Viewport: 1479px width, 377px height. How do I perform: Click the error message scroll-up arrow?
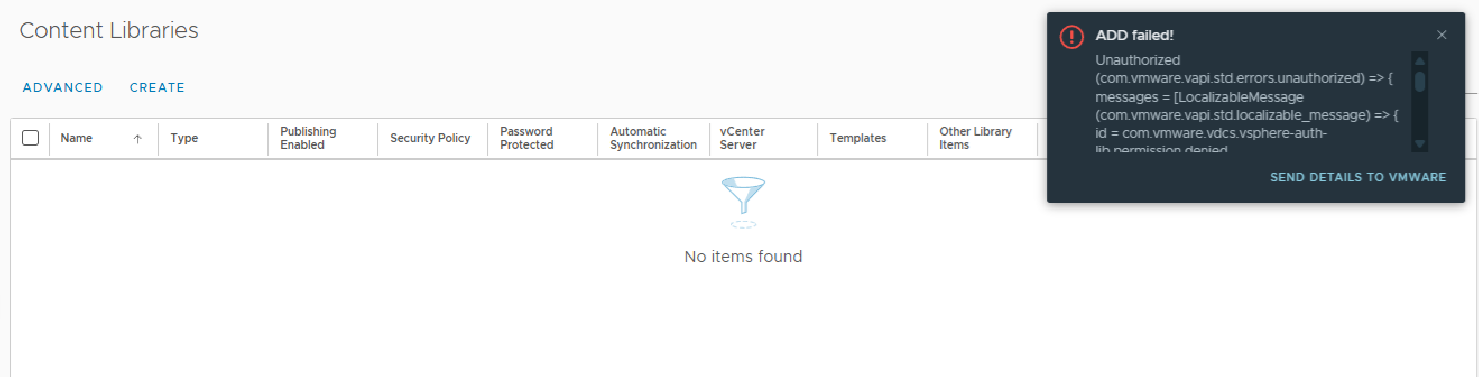click(1419, 60)
